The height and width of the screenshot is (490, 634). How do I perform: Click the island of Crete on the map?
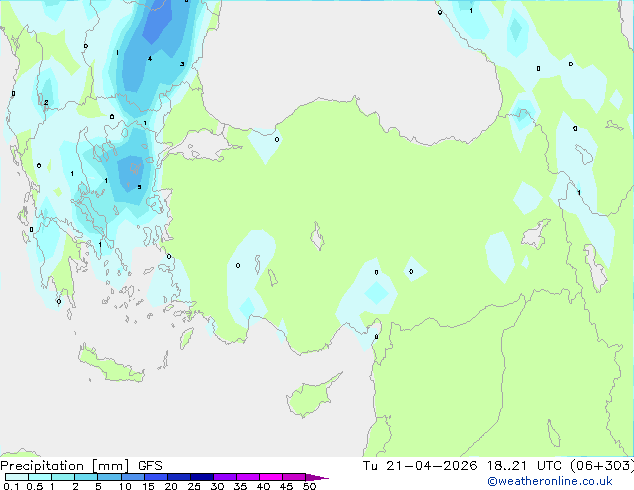click(110, 364)
